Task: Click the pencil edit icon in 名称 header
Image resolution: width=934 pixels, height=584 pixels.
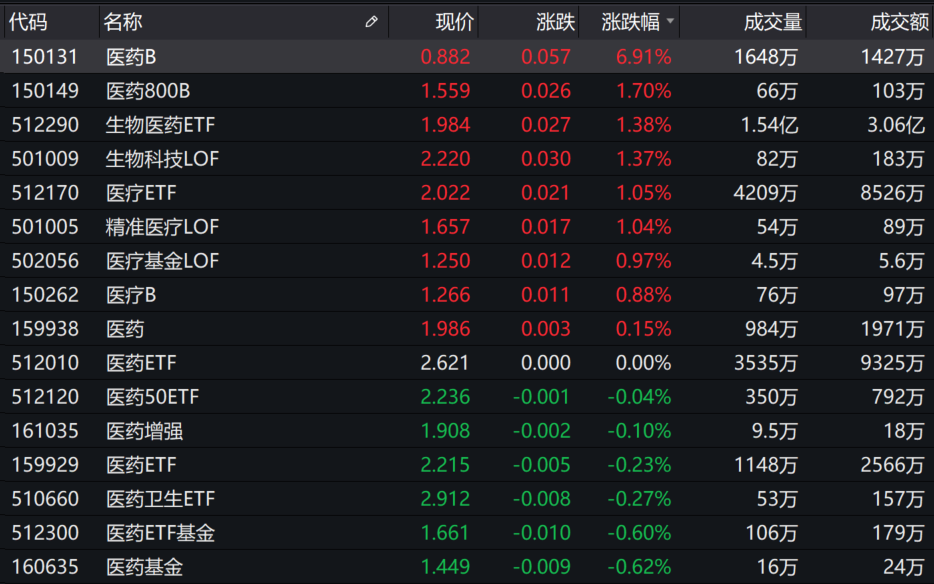Action: click(372, 22)
